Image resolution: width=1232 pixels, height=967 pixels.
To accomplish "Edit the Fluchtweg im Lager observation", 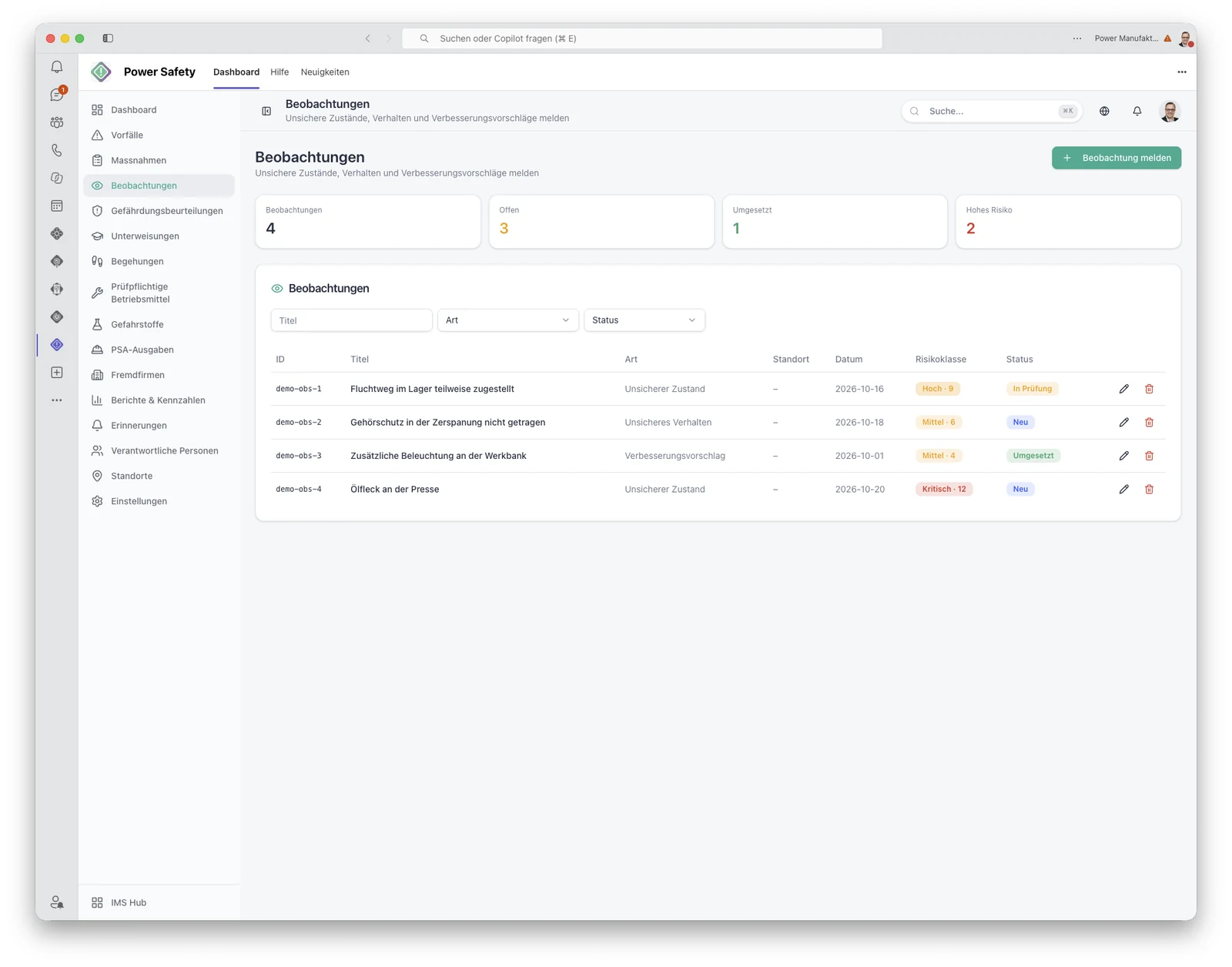I will 1123,389.
